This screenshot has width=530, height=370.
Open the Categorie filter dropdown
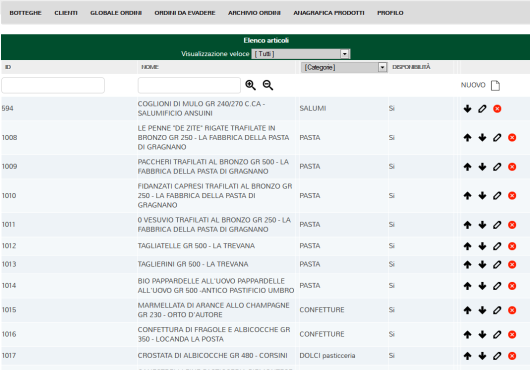tap(344, 67)
